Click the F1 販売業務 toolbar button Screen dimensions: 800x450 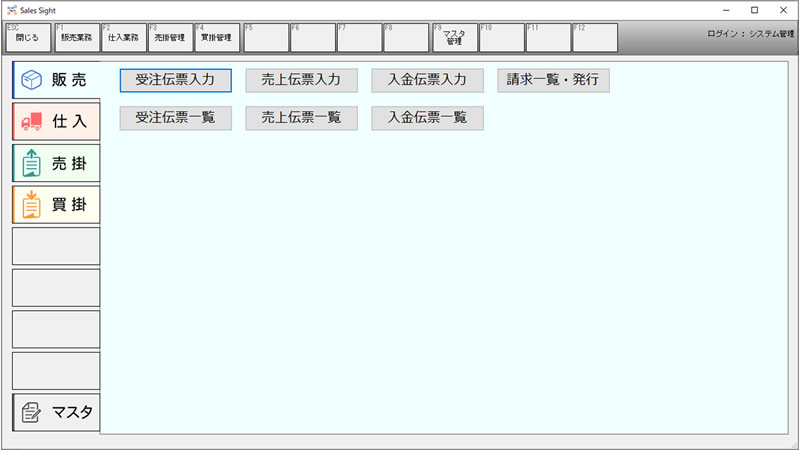[77, 37]
